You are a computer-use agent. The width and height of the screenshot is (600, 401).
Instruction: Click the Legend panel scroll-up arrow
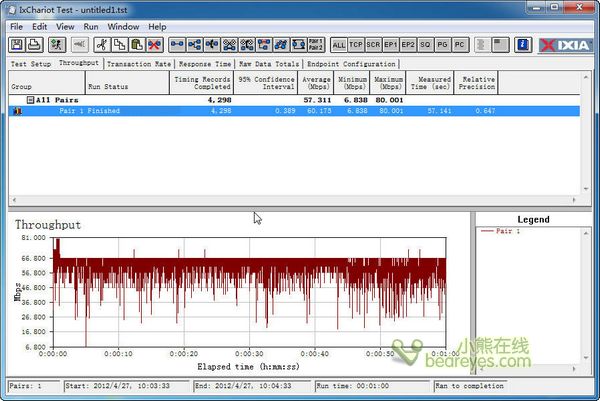[586, 233]
